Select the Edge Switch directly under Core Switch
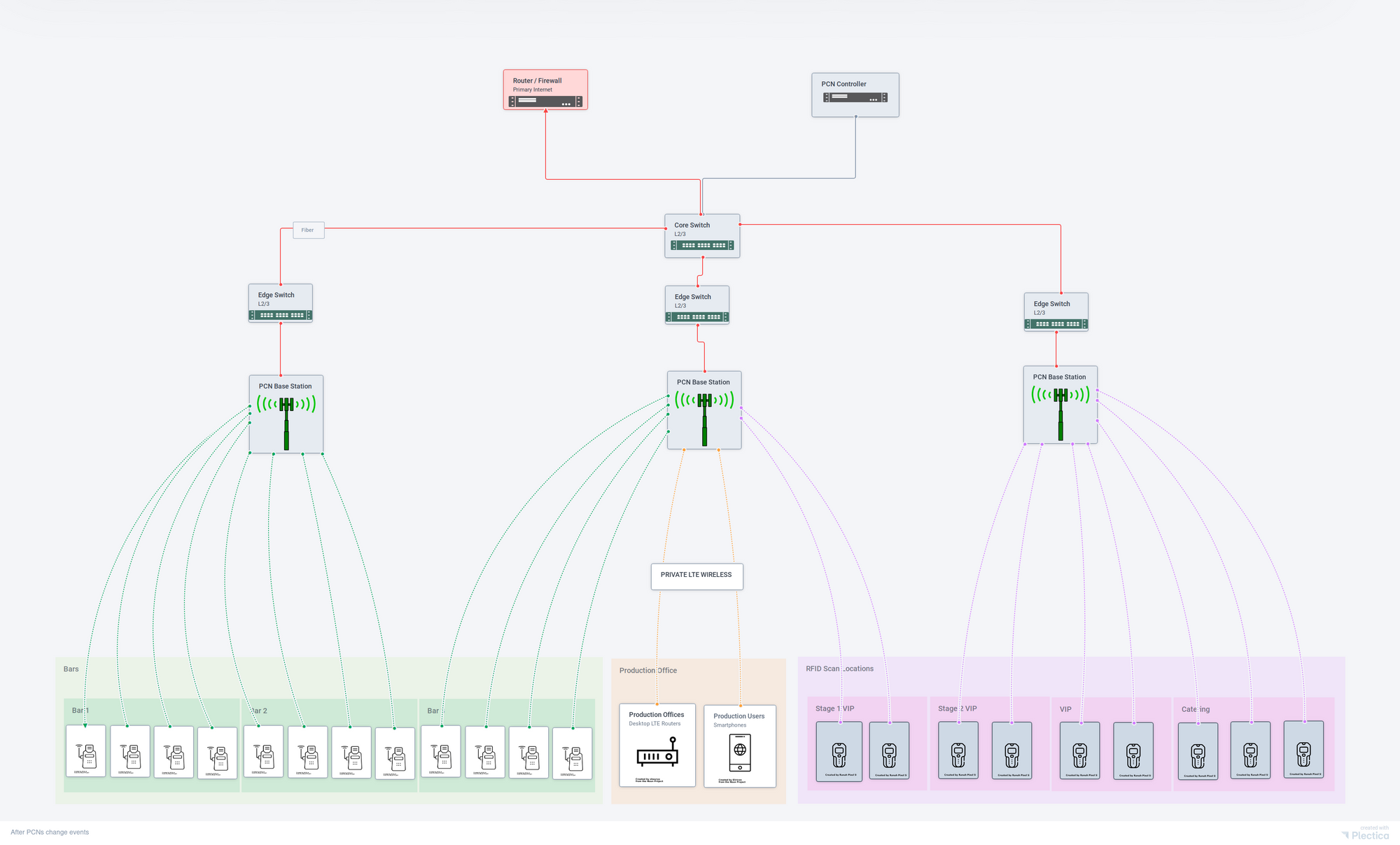 pos(697,305)
